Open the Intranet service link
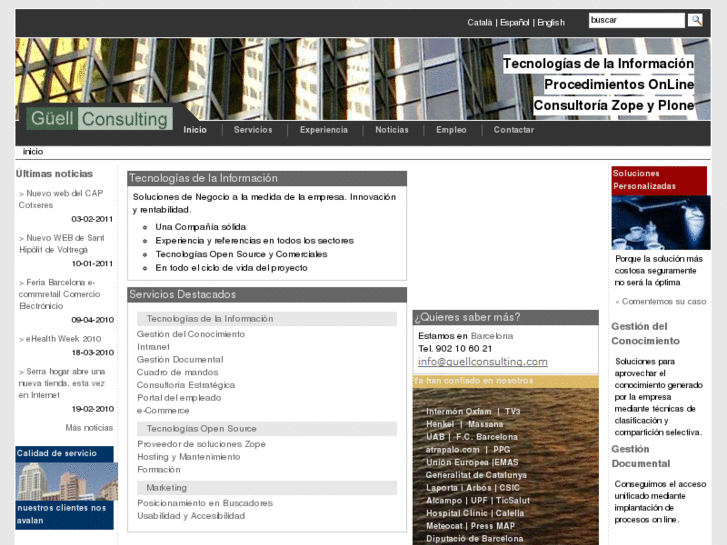Viewport: 727px width, 545px height. [x=153, y=347]
